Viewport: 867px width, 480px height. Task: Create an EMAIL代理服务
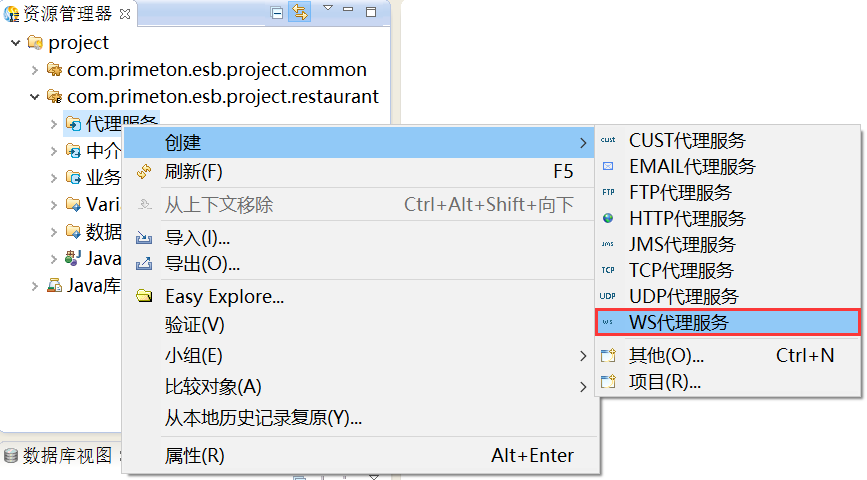728,166
